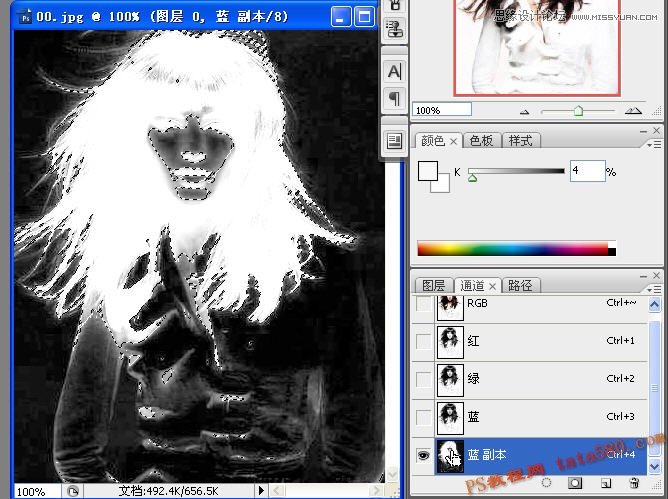Viewport: 668px width, 499px height.
Task: Pick a color from the spectrum ramp
Action: (513, 249)
